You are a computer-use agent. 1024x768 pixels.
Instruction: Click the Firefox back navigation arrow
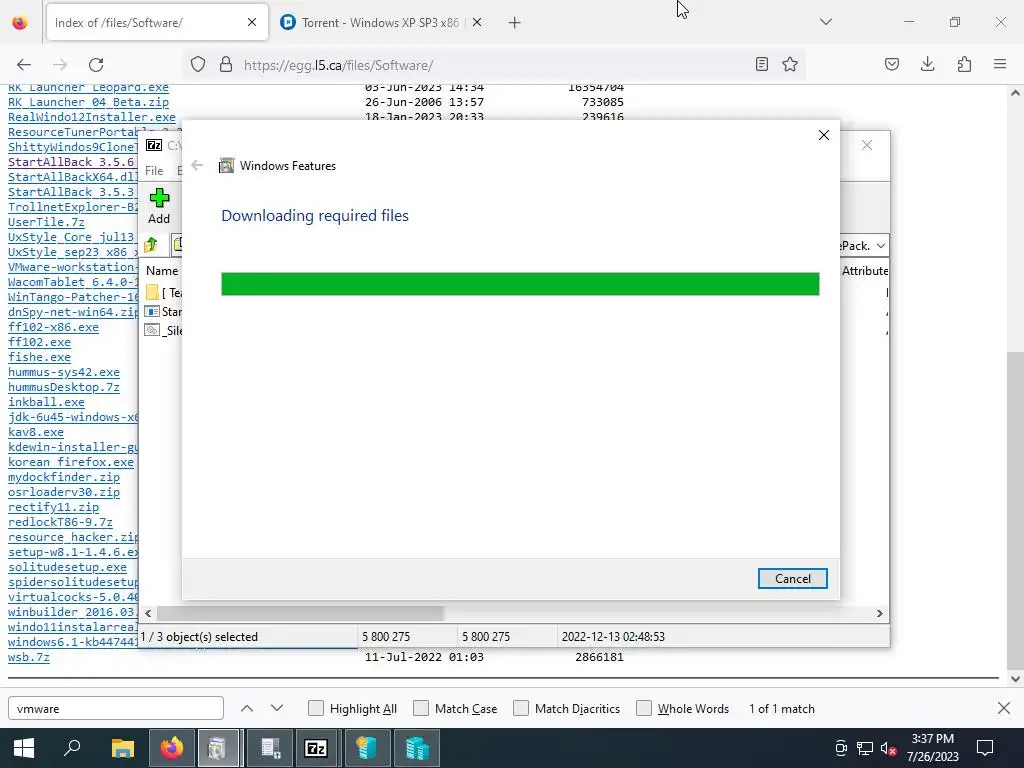click(x=24, y=65)
